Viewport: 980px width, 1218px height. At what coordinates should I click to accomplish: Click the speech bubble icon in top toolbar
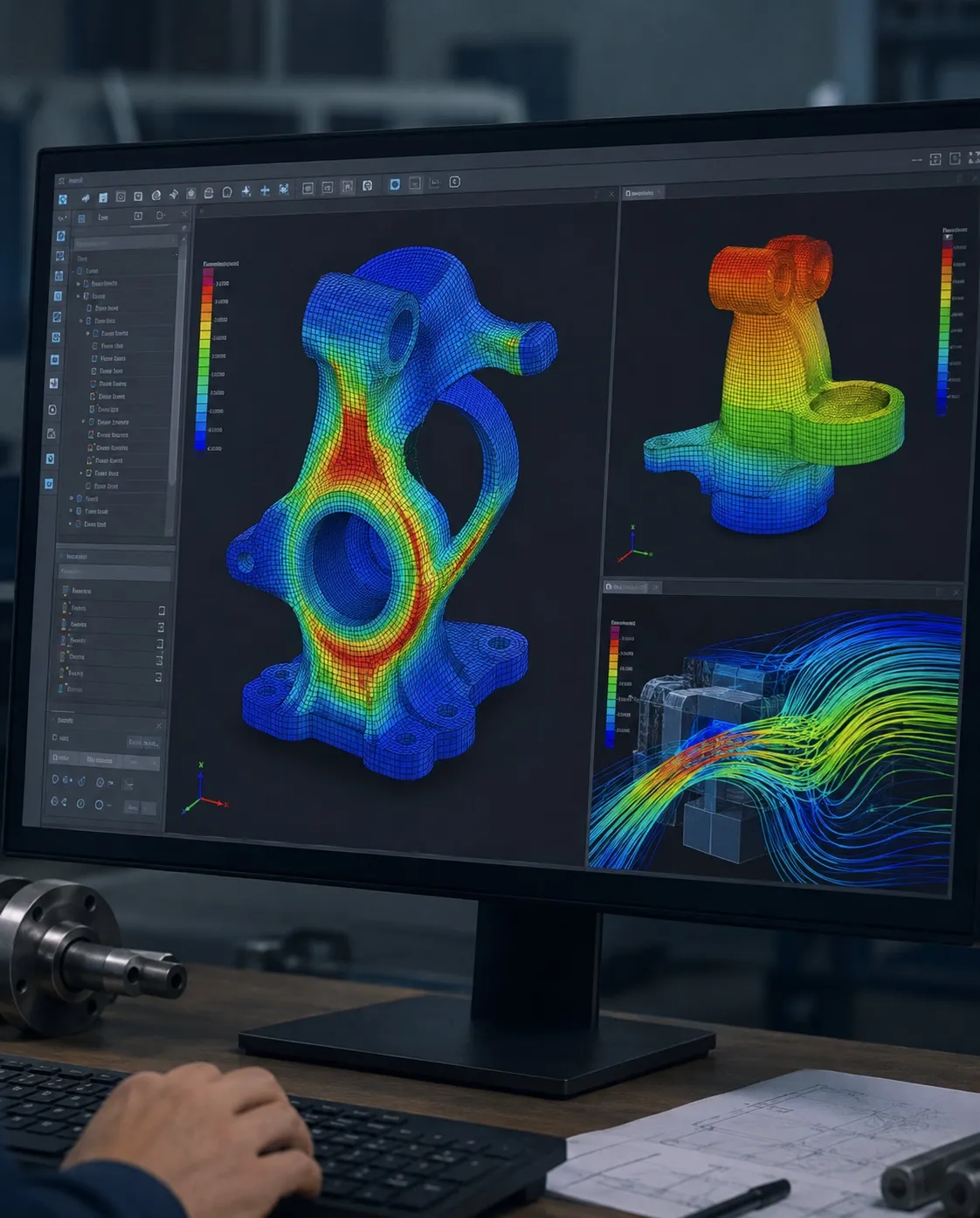[227, 192]
